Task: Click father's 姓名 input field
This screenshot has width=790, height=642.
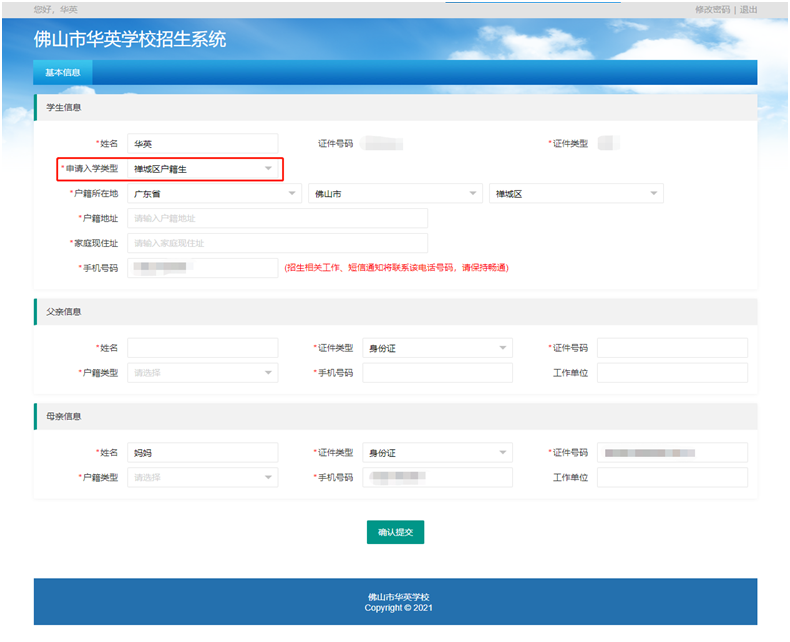Action: tap(202, 348)
